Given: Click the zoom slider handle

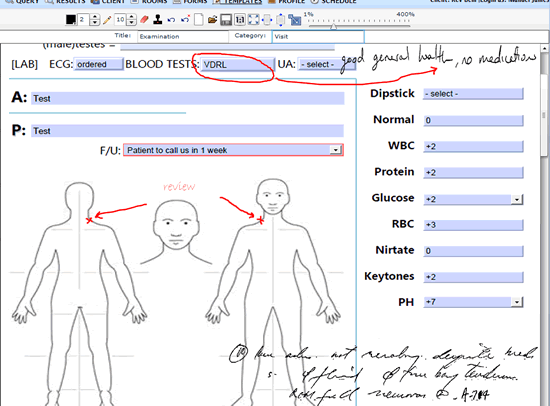Looking at the screenshot, I should coord(334,26).
